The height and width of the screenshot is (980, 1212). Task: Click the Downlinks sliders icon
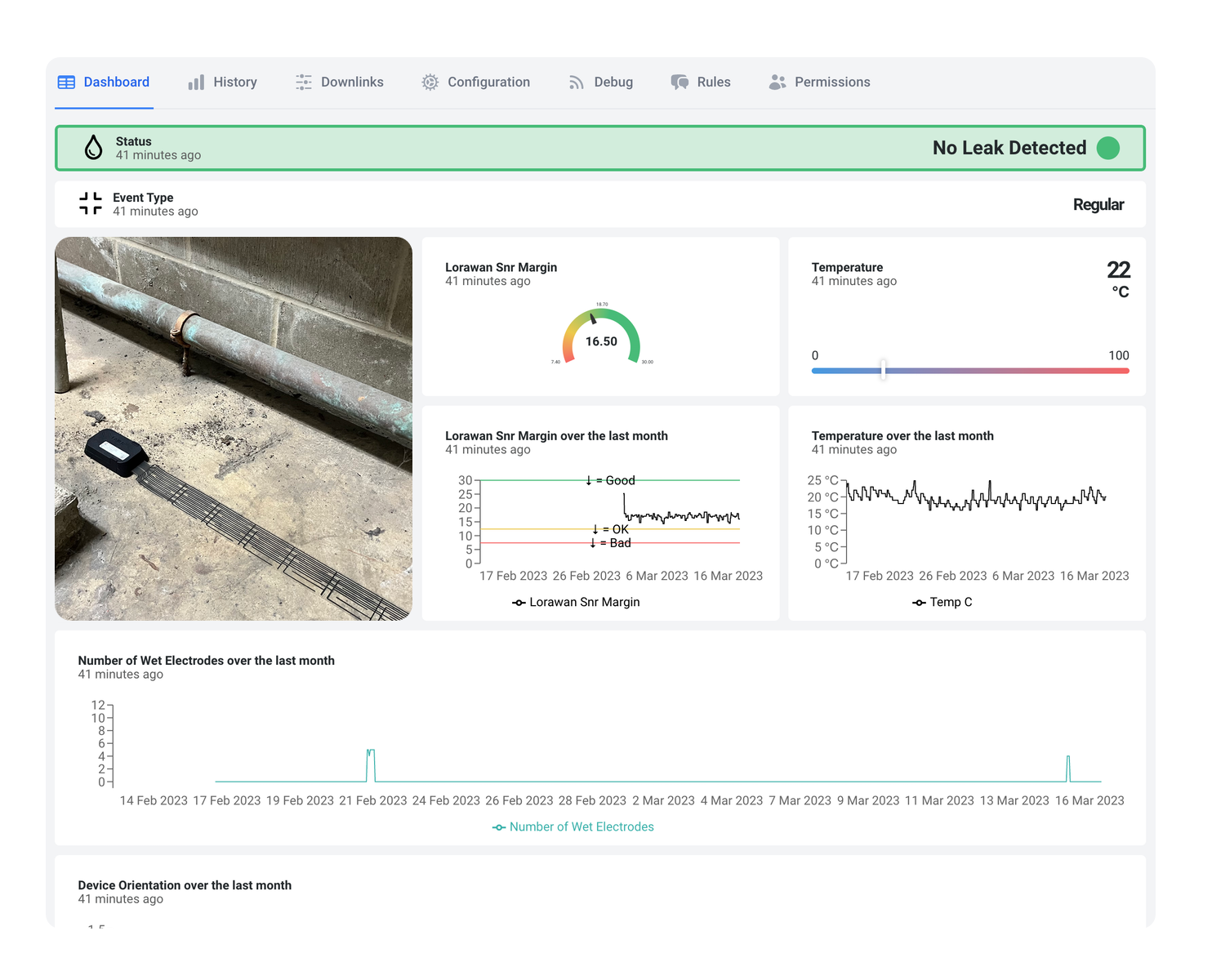coord(304,82)
